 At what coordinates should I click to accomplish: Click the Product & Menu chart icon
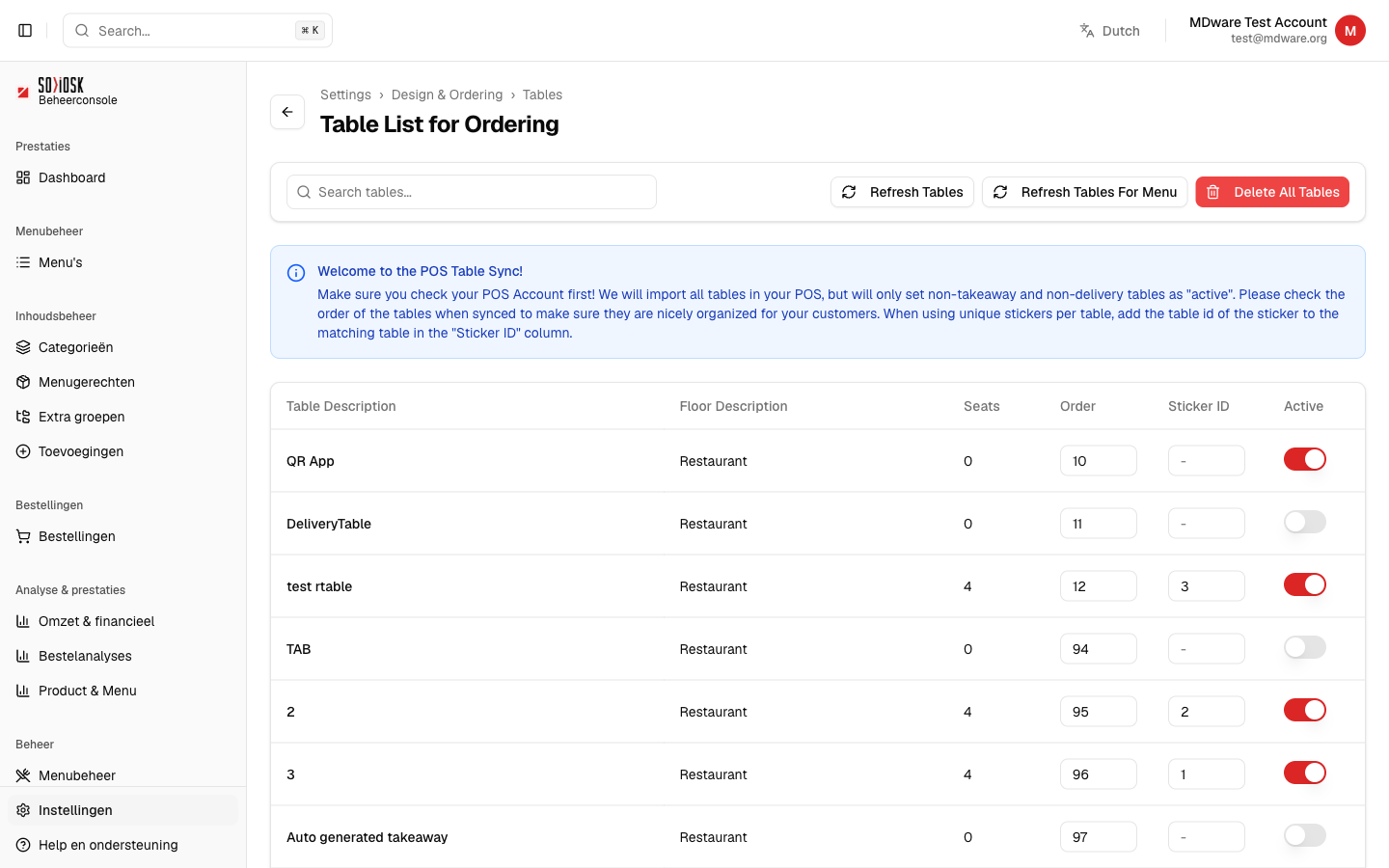[23, 691]
